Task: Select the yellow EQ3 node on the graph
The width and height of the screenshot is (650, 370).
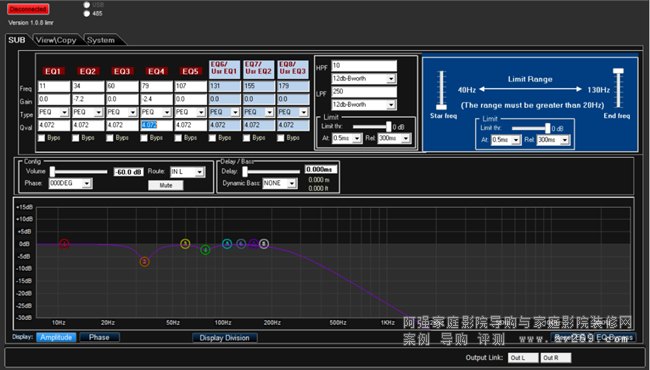Action: [x=185, y=244]
